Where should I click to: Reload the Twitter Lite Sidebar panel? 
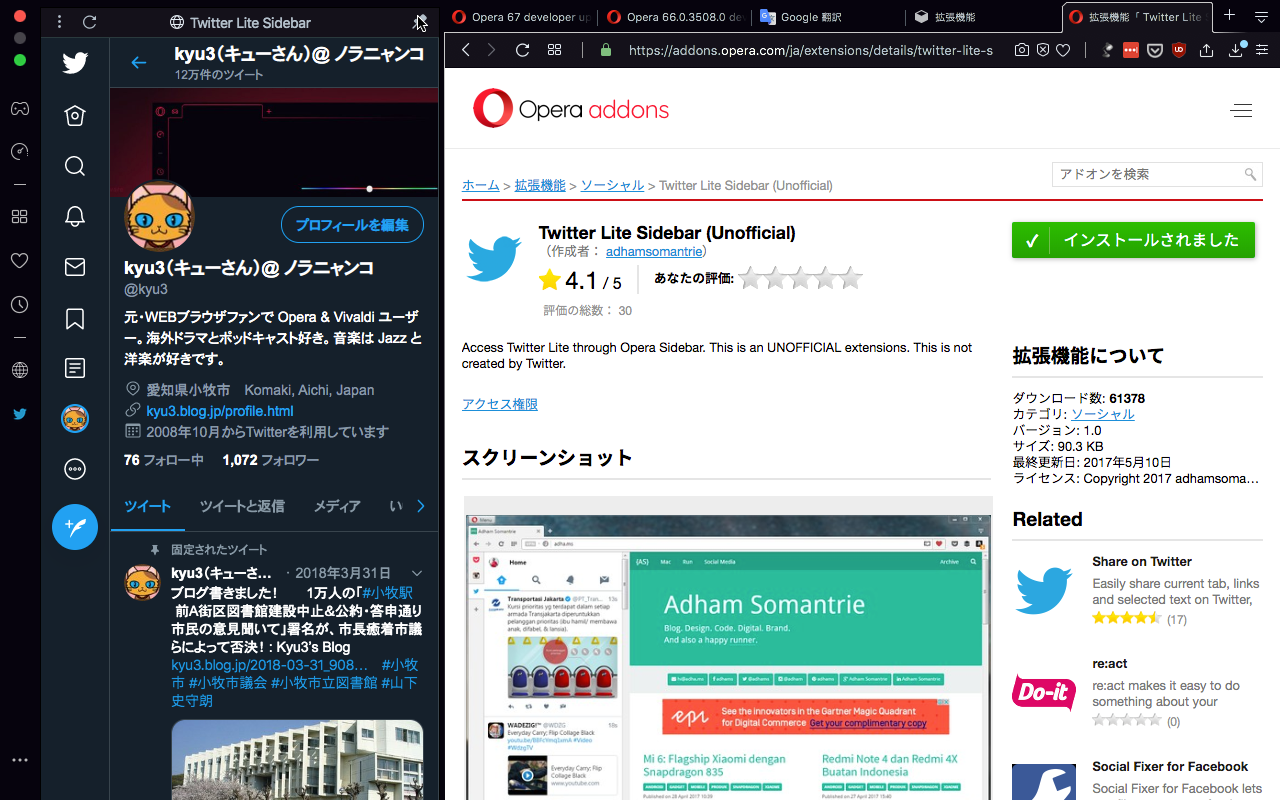click(89, 22)
